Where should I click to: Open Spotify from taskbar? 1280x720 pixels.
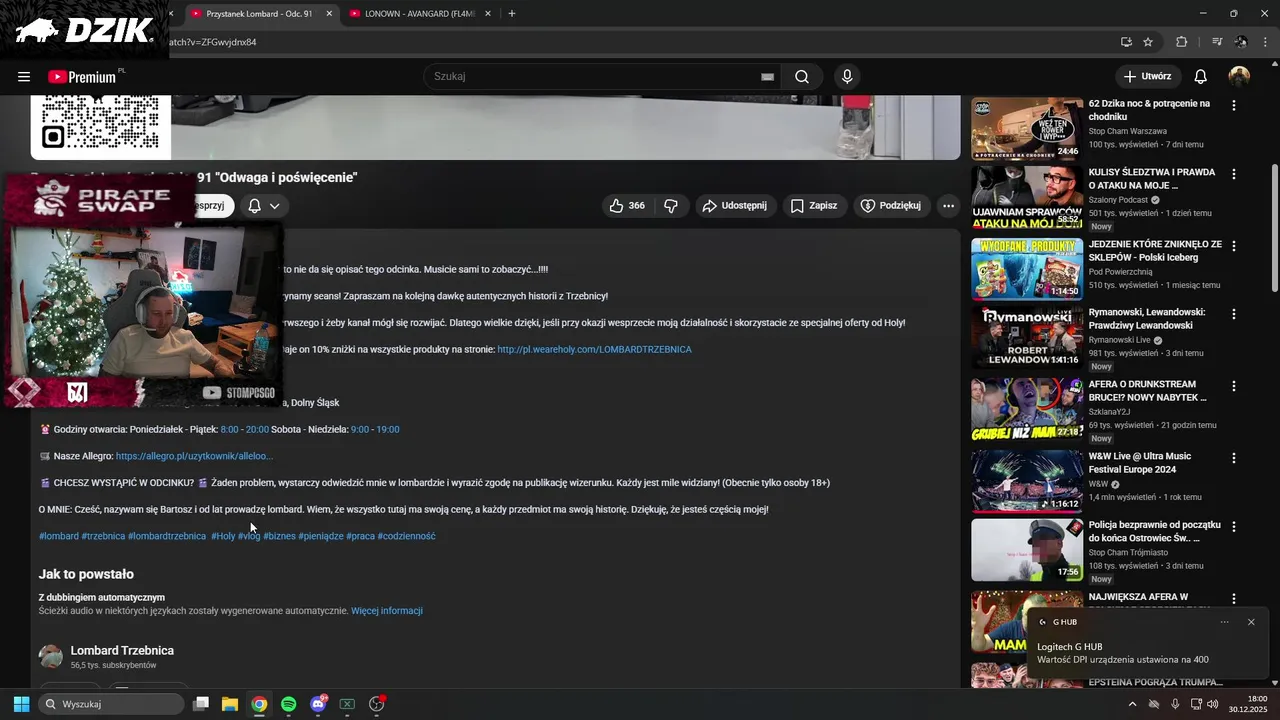(289, 704)
